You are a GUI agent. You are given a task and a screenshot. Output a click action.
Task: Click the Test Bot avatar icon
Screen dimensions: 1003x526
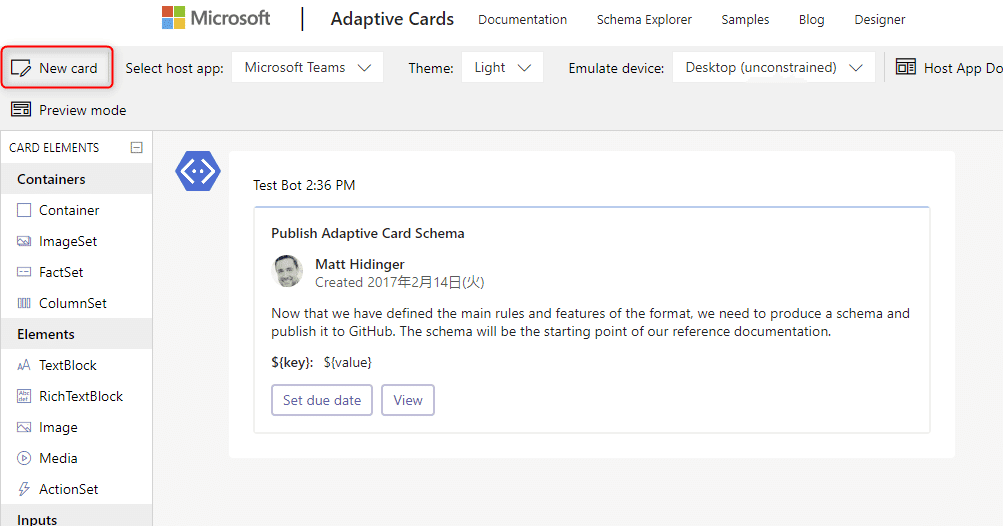coord(198,171)
